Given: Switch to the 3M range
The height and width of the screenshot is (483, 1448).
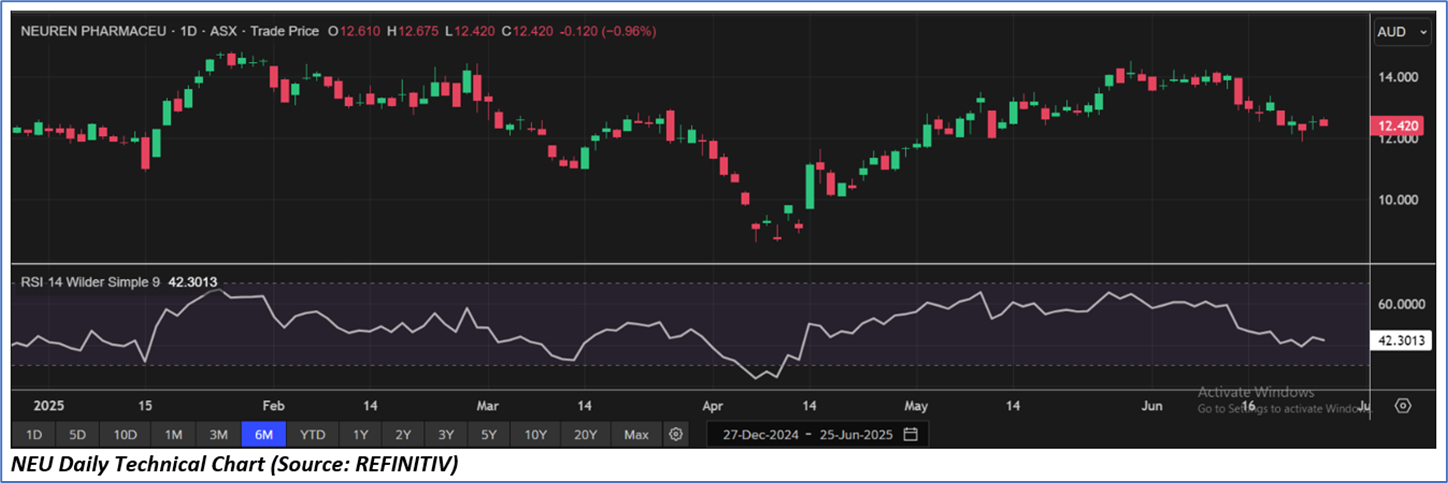Looking at the screenshot, I should pyautogui.click(x=218, y=434).
